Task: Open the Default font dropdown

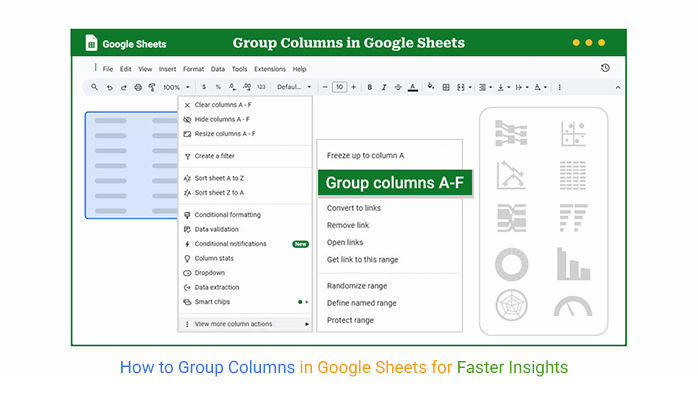Action: [294, 88]
